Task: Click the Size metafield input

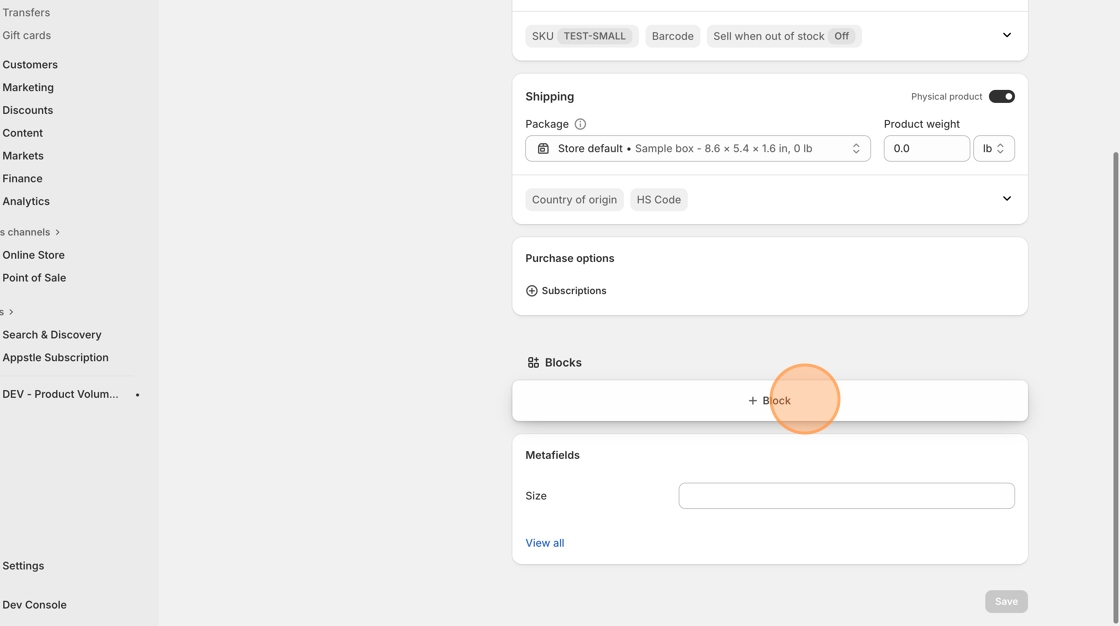Action: [846, 496]
